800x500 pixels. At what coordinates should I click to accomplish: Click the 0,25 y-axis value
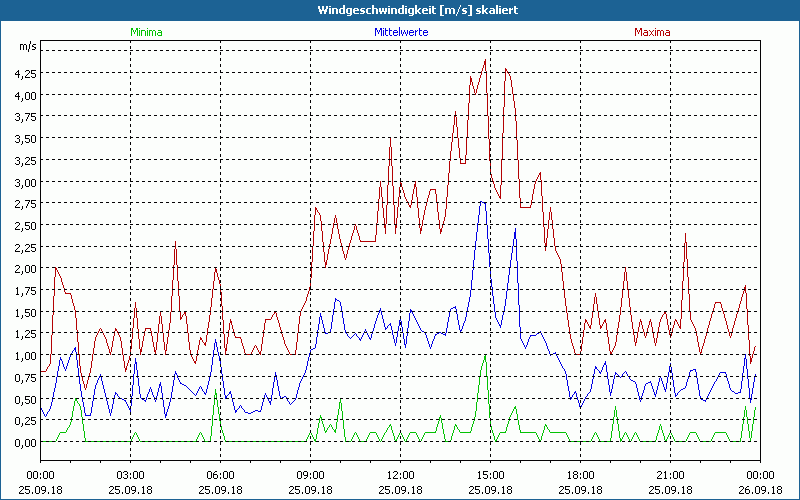(x=26, y=420)
